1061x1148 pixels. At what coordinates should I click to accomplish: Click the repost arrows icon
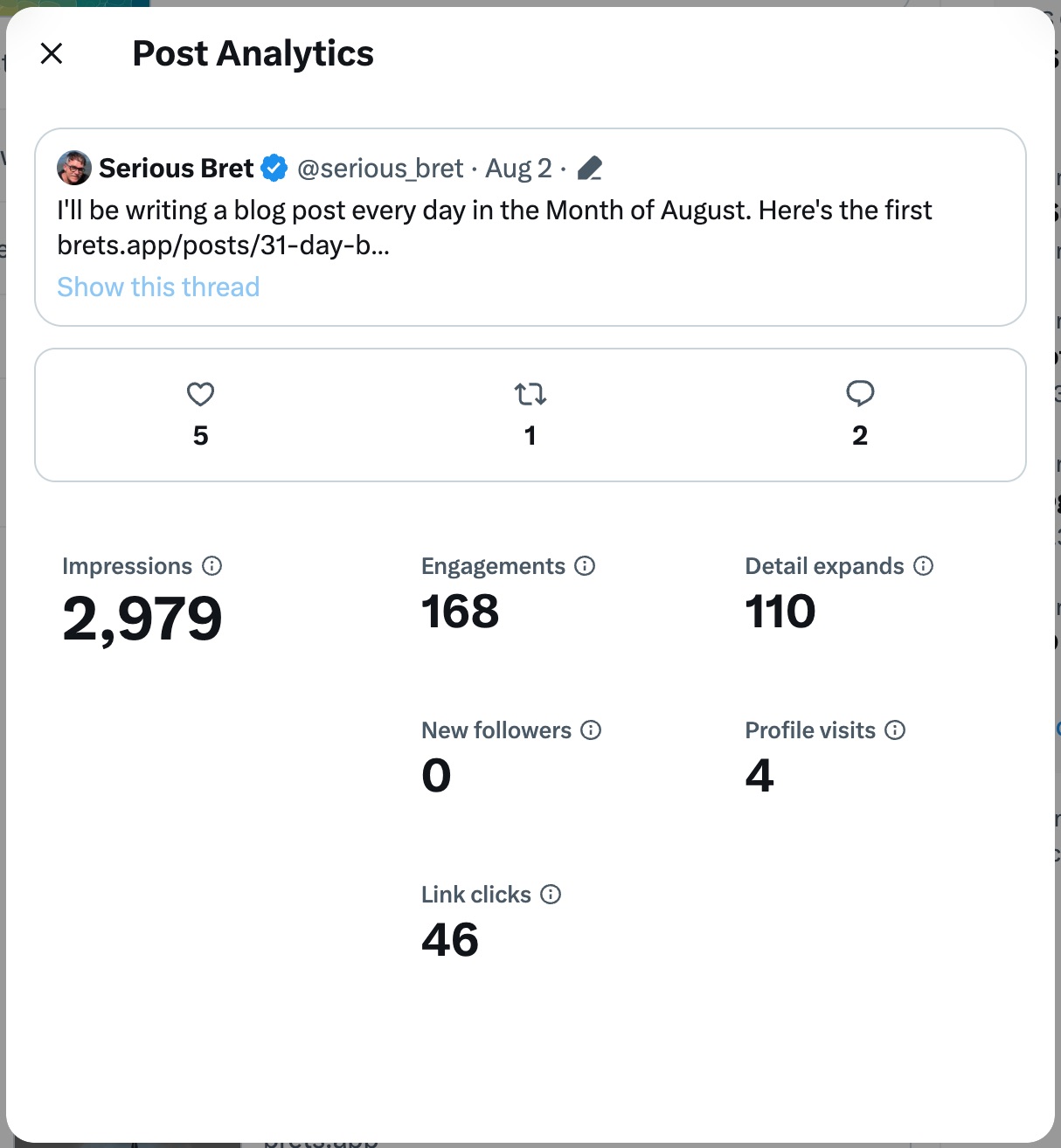point(530,395)
